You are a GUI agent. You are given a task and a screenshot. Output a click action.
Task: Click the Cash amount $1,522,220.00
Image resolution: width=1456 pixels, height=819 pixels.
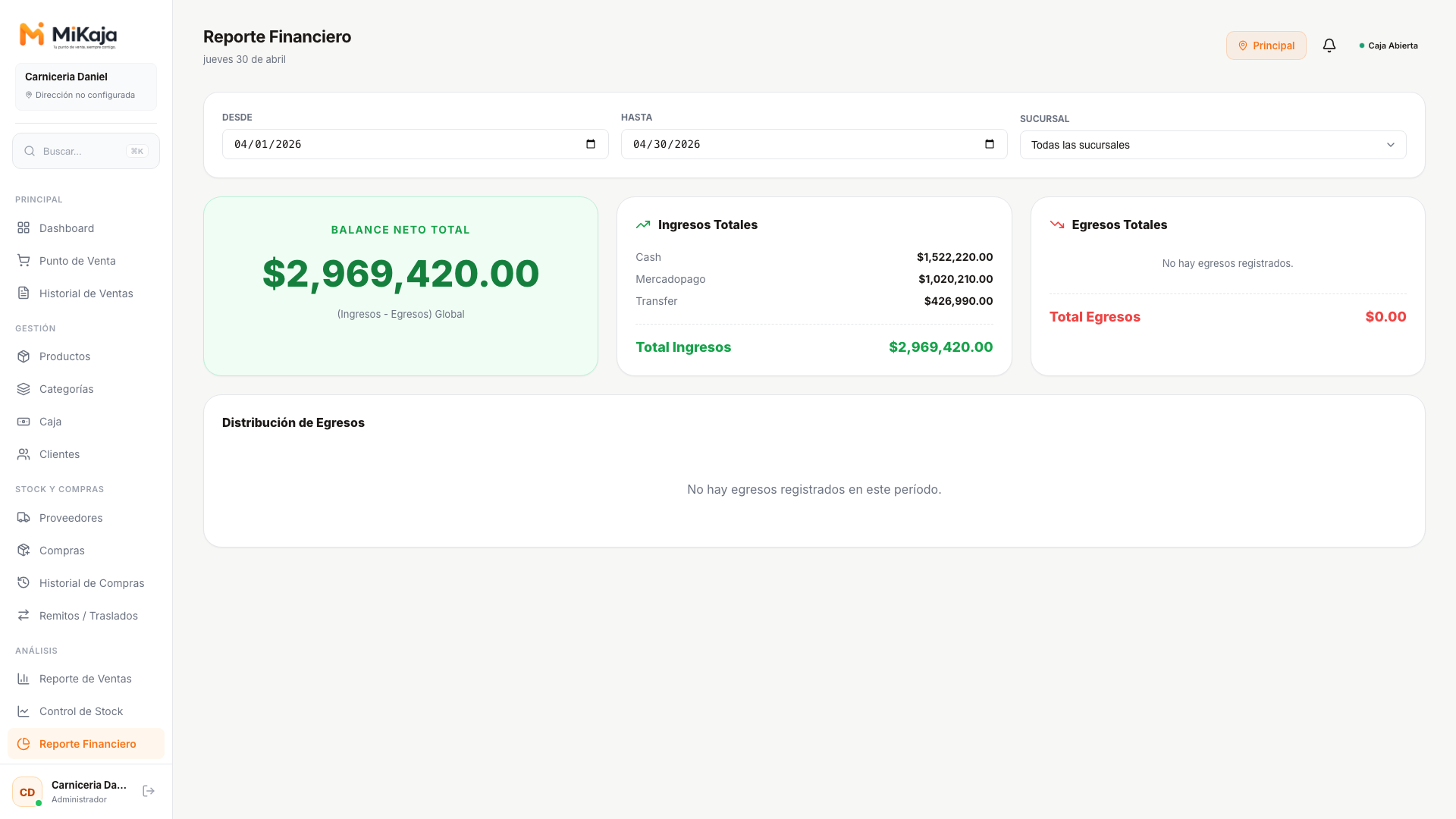pos(955,257)
